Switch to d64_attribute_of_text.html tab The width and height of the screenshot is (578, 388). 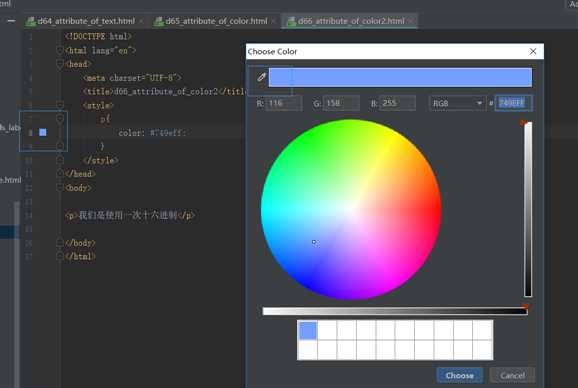click(86, 21)
